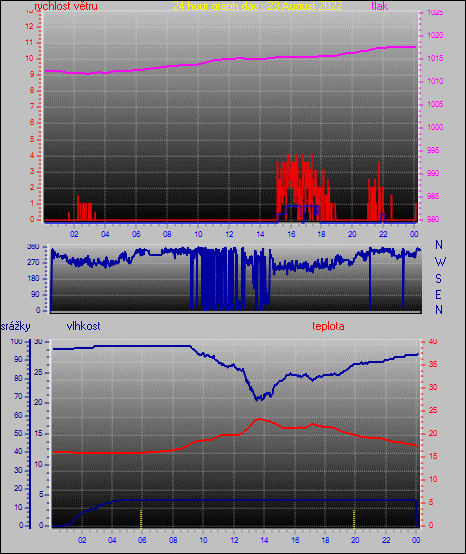Click the '16' hour label under wind speed graph
The image size is (466, 554).
291,234
